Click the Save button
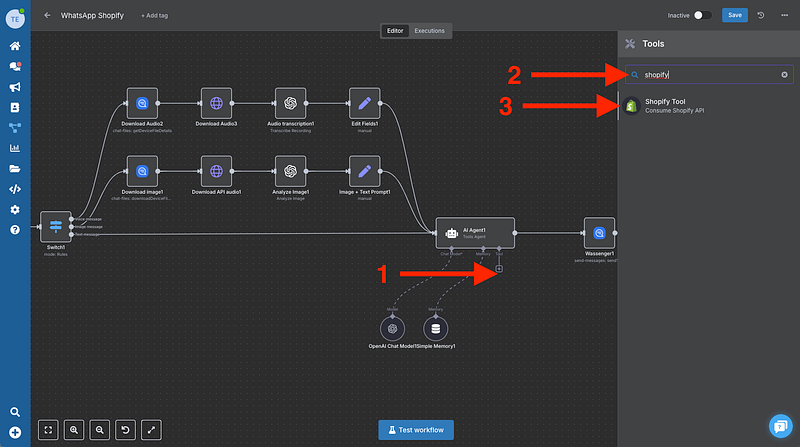800x447 pixels. click(735, 15)
